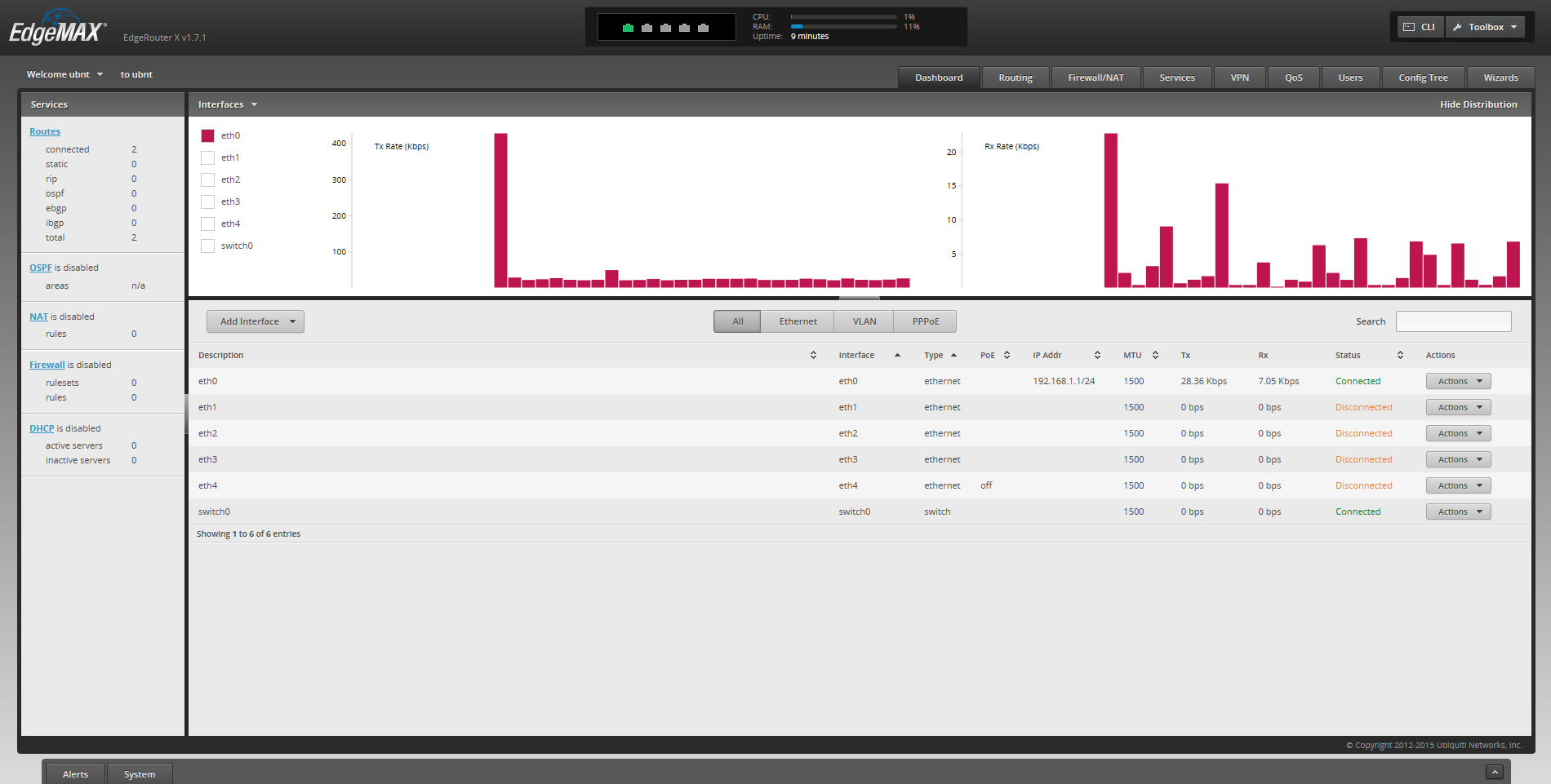Open the CLI terminal
1551x784 pixels.
1420,27
